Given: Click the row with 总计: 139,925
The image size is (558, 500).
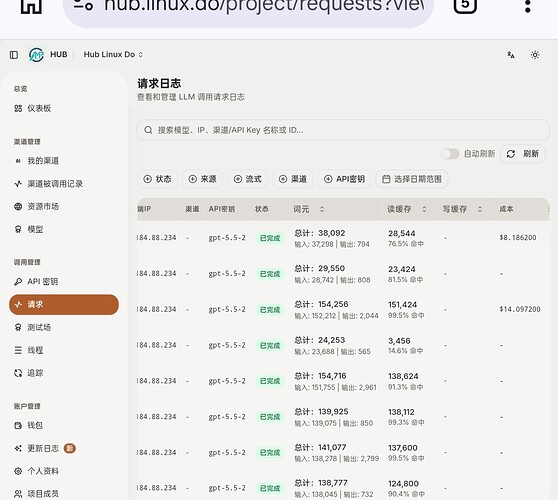Looking at the screenshot, I should click(343, 417).
